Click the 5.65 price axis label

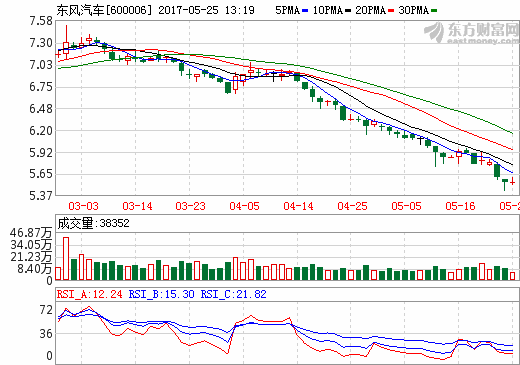(41, 174)
